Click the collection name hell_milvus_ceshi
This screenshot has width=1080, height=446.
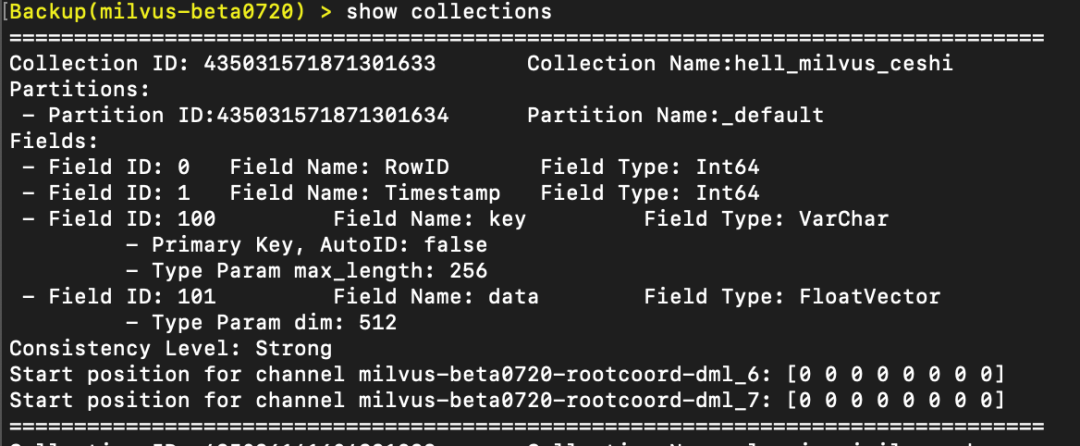[x=843, y=64]
